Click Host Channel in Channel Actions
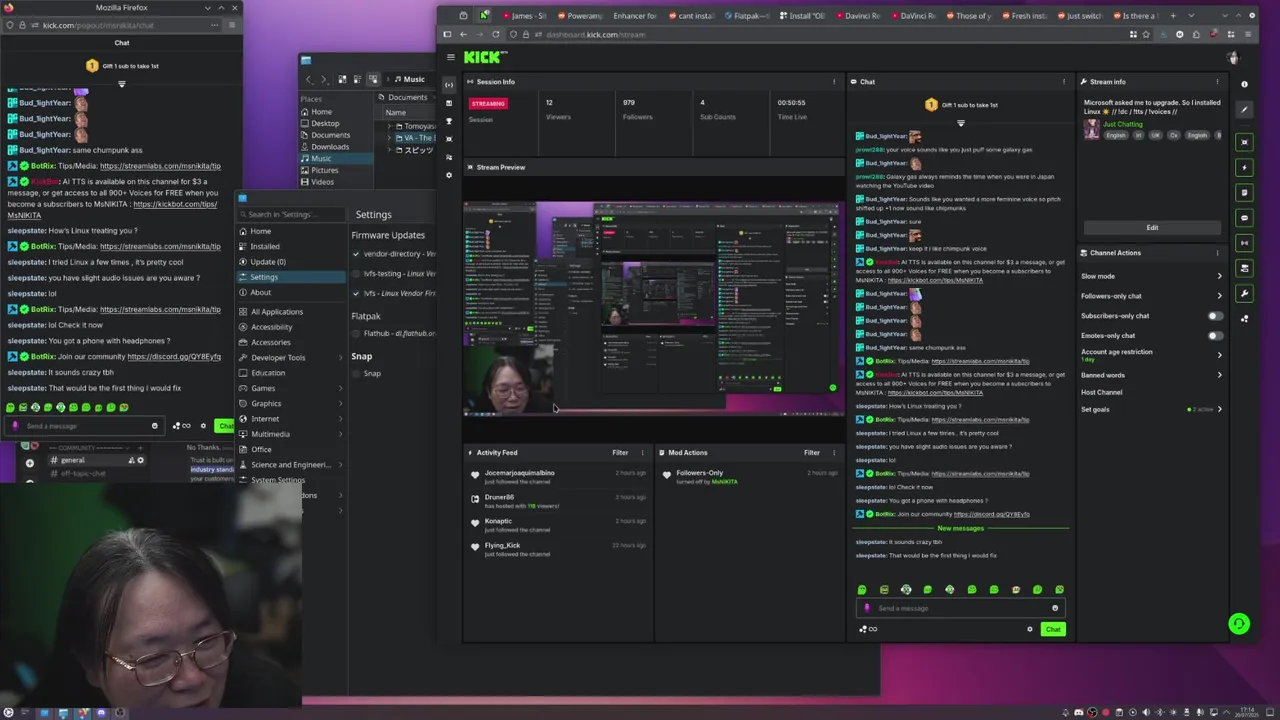 coord(1101,392)
